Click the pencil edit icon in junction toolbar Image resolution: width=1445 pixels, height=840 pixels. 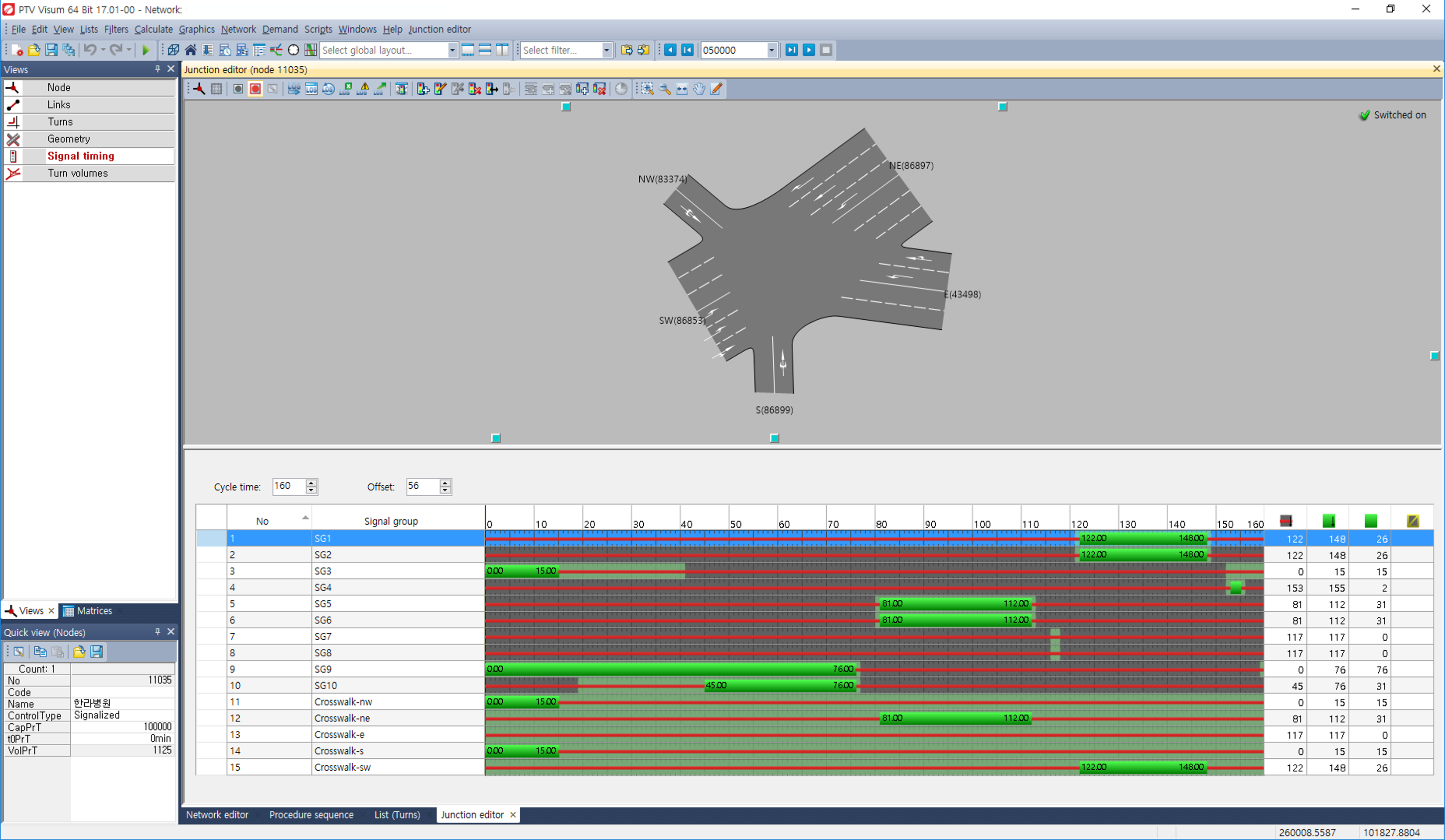(x=717, y=90)
